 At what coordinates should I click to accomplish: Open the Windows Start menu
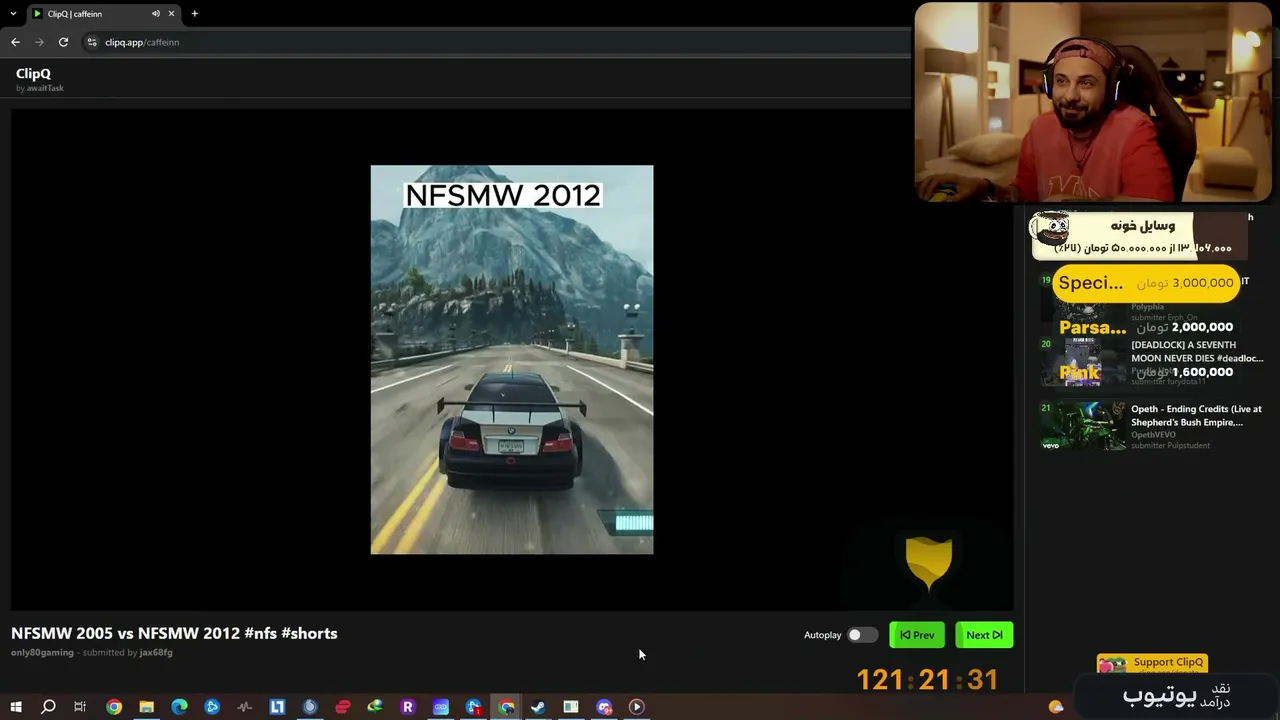(x=16, y=707)
